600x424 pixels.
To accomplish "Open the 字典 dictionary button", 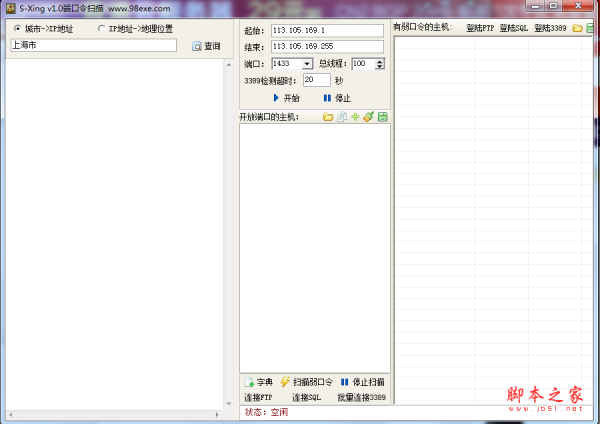I will pos(259,382).
